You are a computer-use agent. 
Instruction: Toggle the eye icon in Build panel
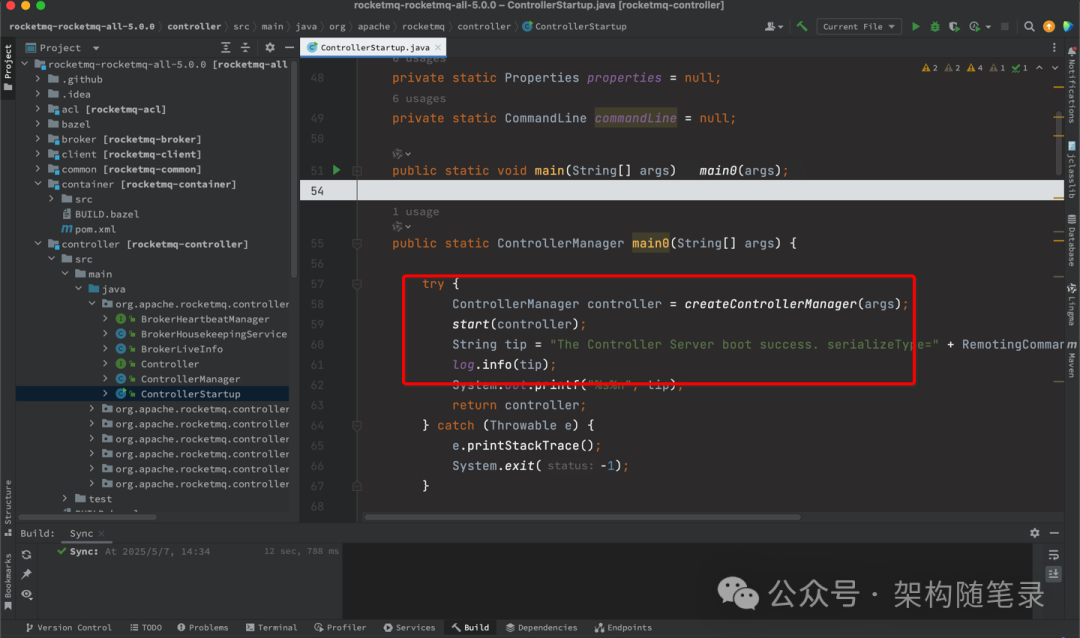coord(26,594)
